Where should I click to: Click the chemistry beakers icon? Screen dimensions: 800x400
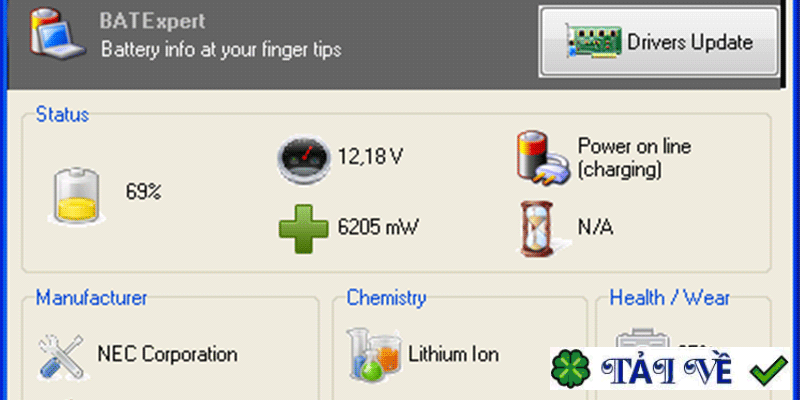[x=373, y=355]
